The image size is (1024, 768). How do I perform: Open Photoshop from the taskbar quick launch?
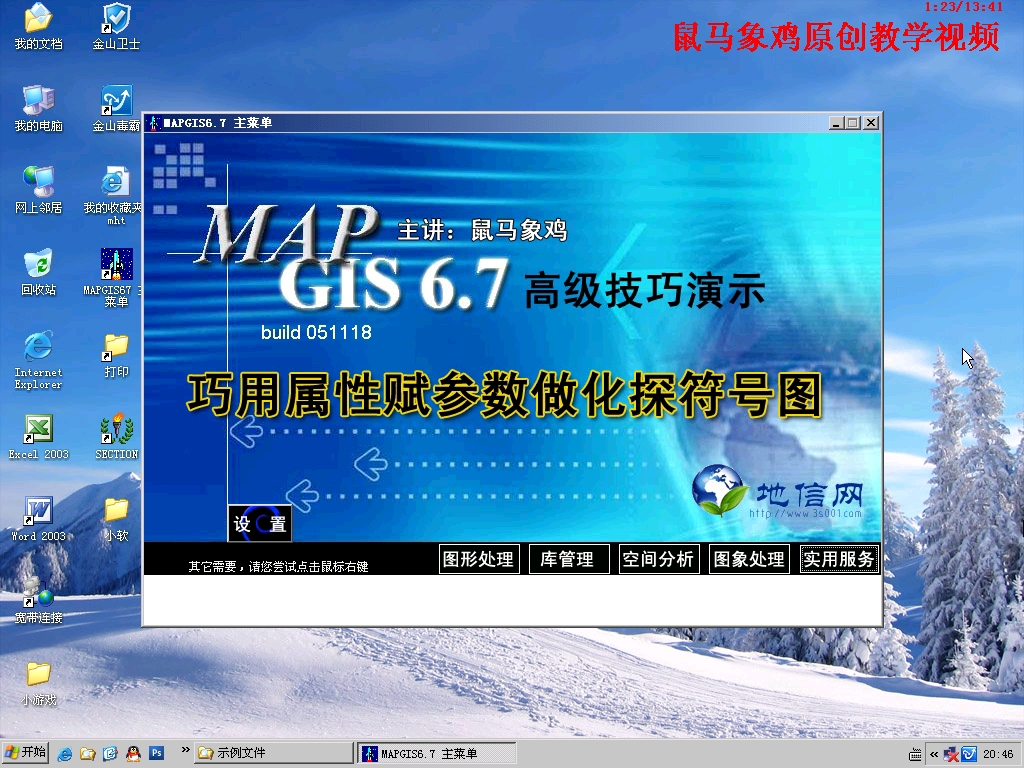point(157,753)
